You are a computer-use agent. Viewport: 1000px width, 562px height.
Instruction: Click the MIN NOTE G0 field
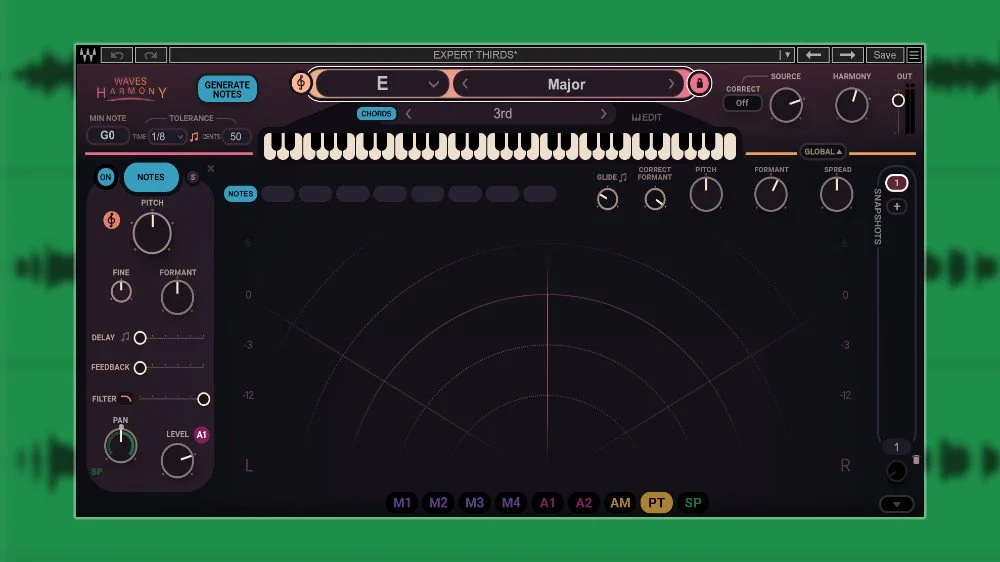(x=107, y=135)
